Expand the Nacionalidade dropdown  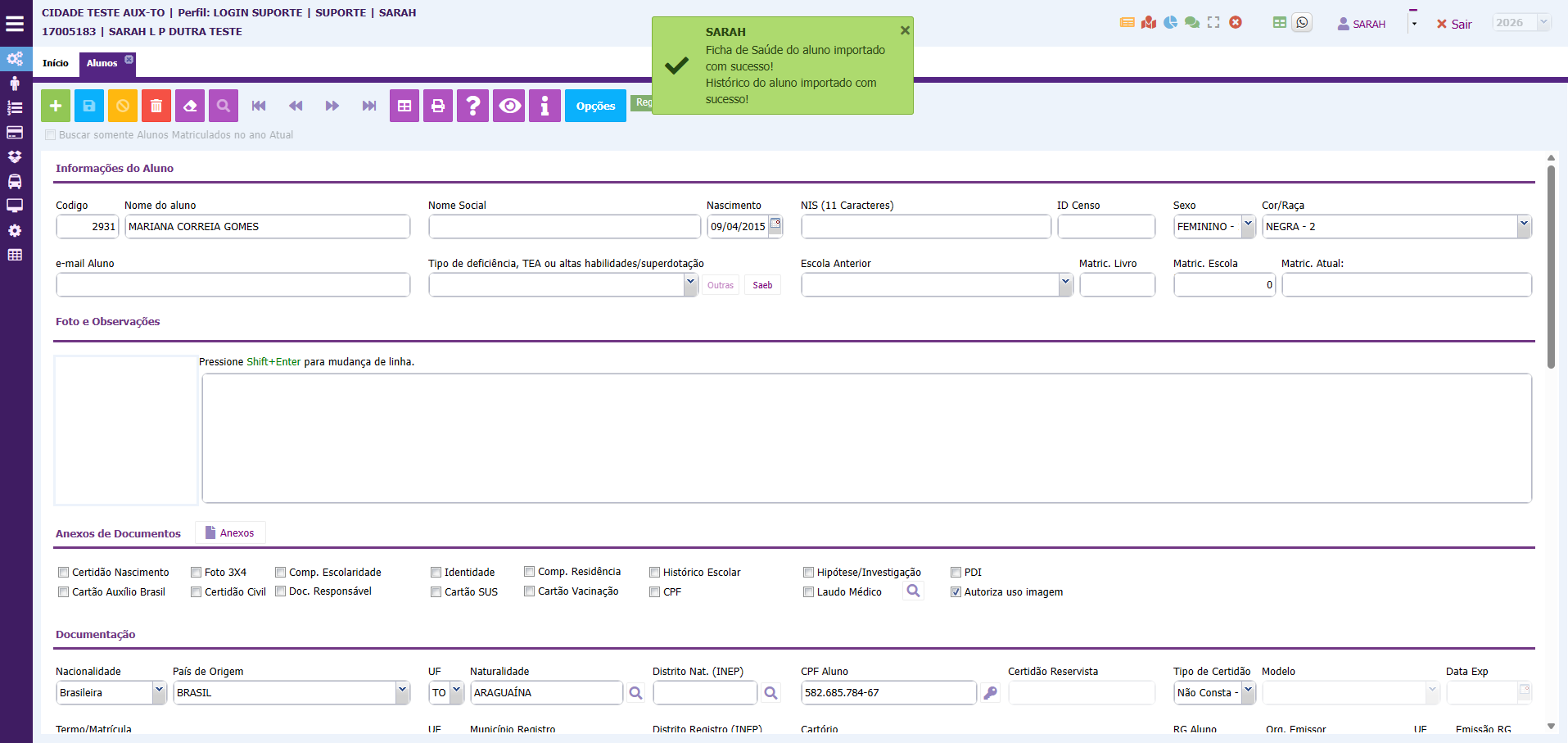[x=159, y=692]
